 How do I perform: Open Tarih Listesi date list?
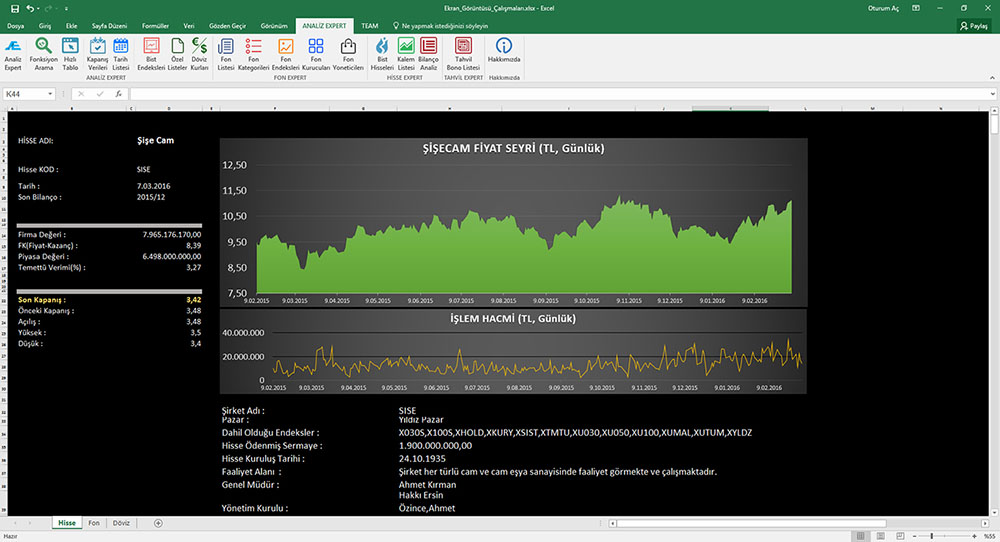(121, 54)
